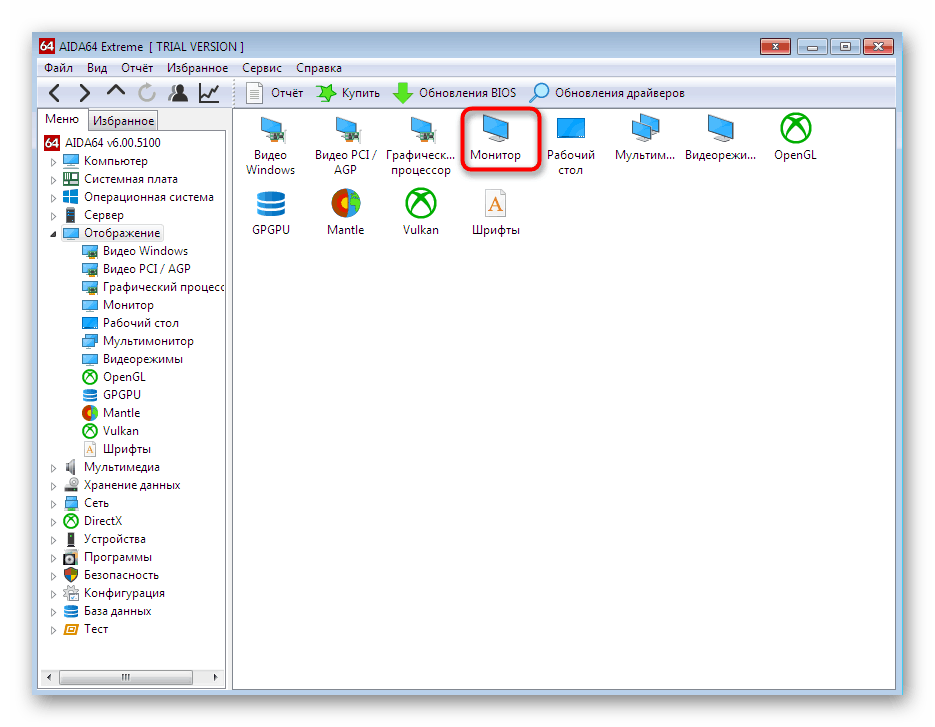Screen dimensions: 935x727
Task: Select Шрифты in the tree
Action: tap(117, 449)
